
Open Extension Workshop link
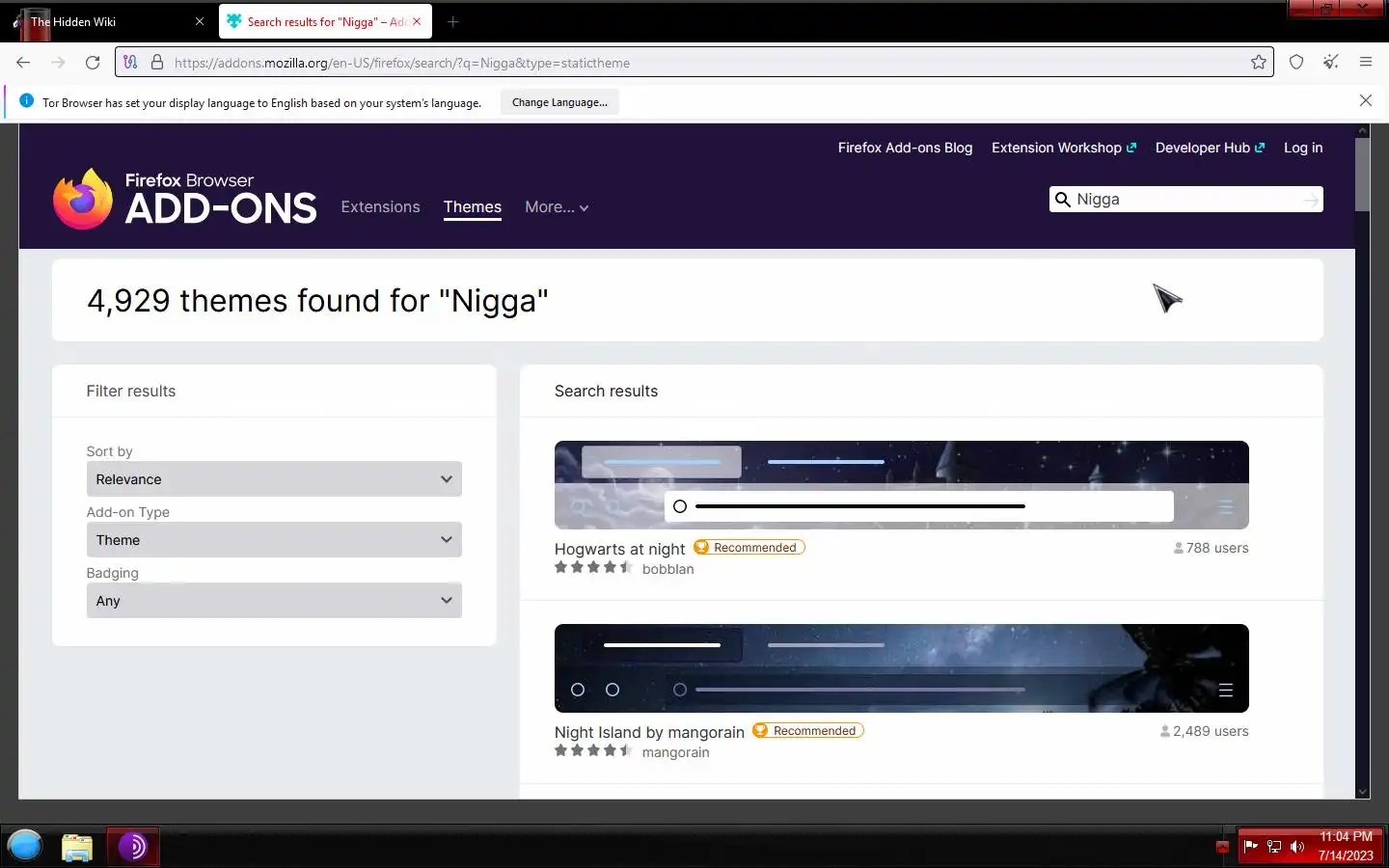(1064, 148)
